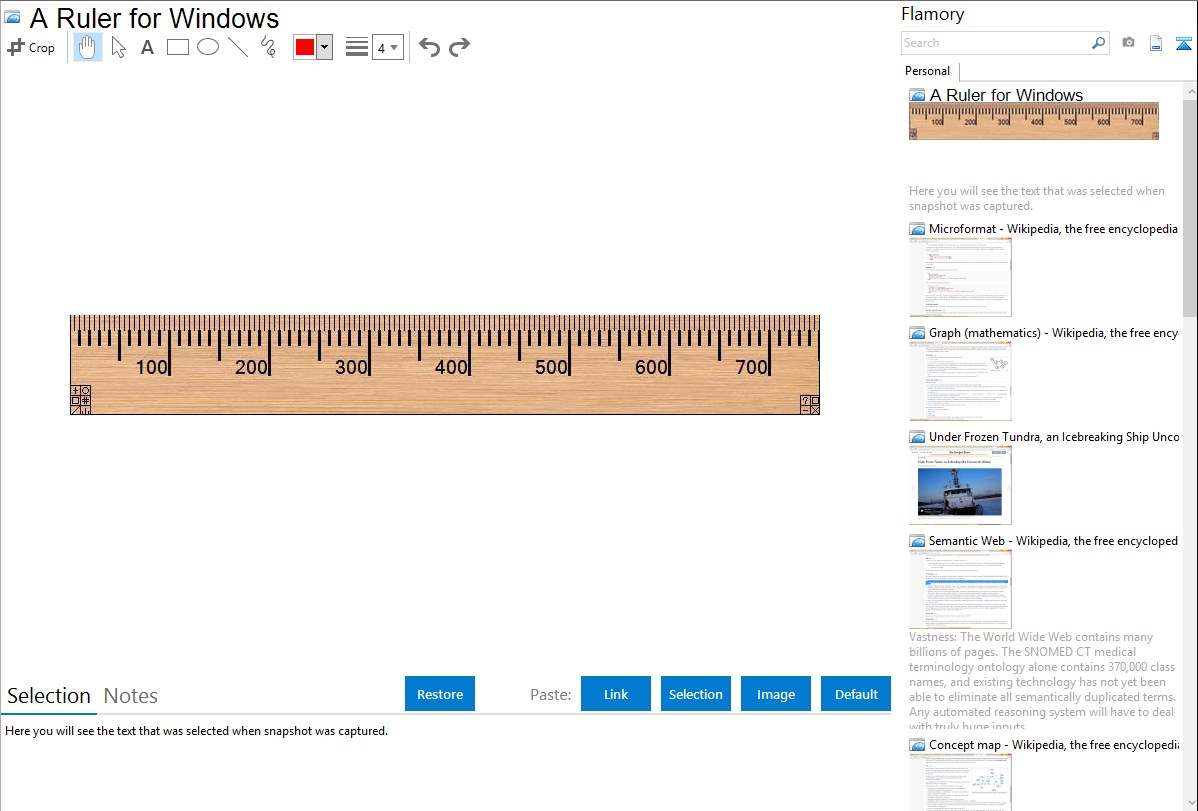This screenshot has height=811, width=1198.
Task: Pick the rectangle drawing tool
Action: (x=177, y=47)
